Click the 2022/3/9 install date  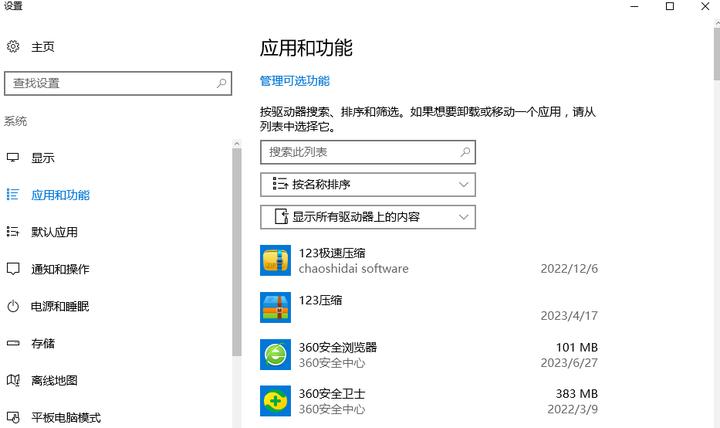tap(573, 409)
